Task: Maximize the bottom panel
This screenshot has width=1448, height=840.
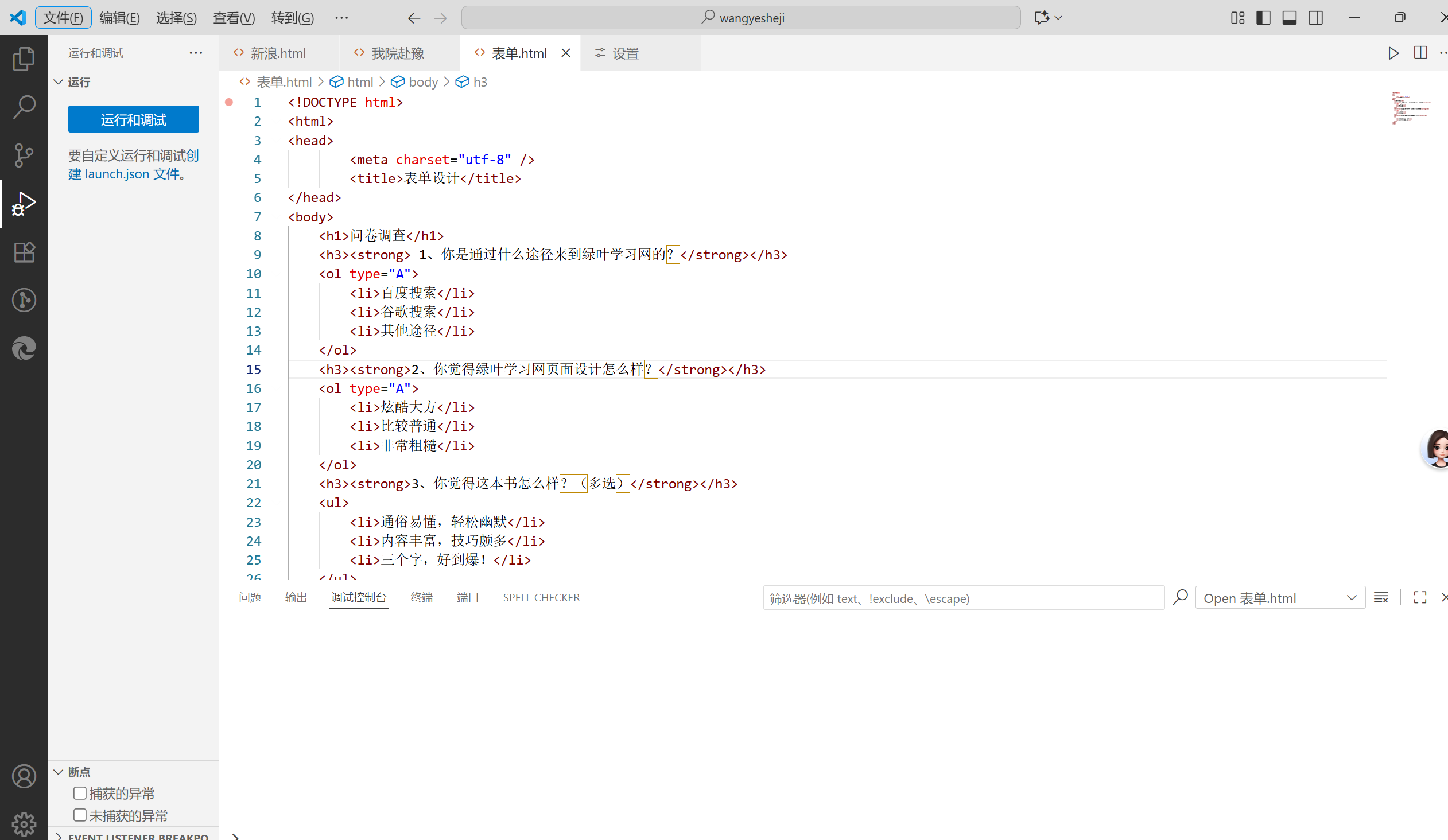Action: tap(1419, 597)
